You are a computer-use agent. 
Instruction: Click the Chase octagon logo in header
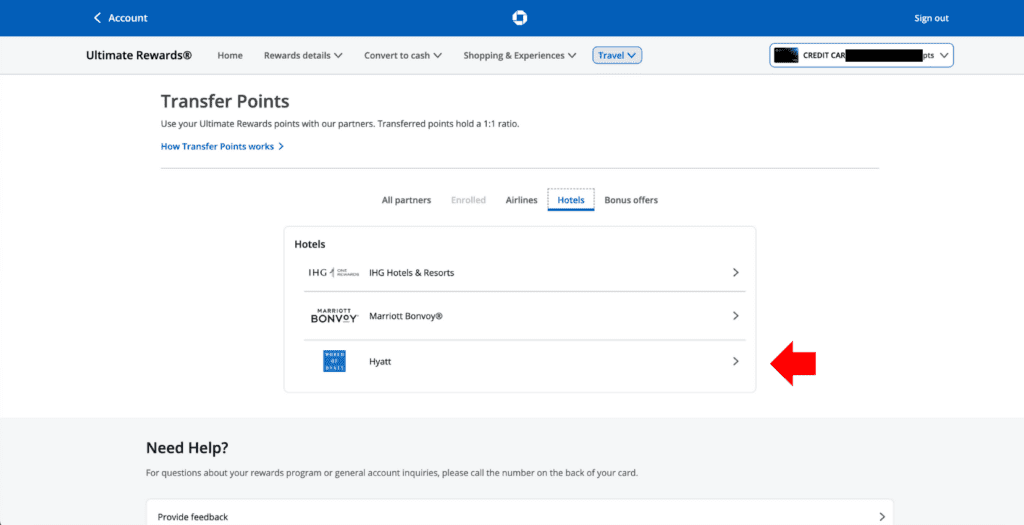click(519, 18)
